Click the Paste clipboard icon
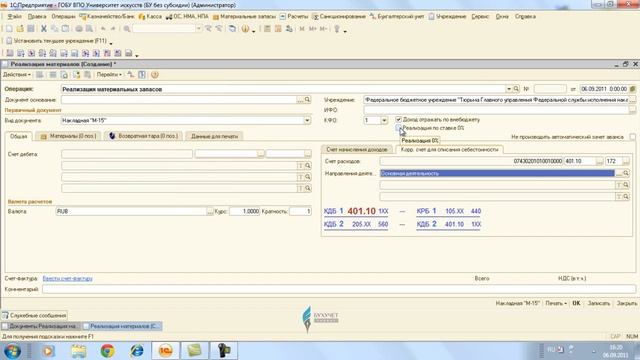 (65, 29)
